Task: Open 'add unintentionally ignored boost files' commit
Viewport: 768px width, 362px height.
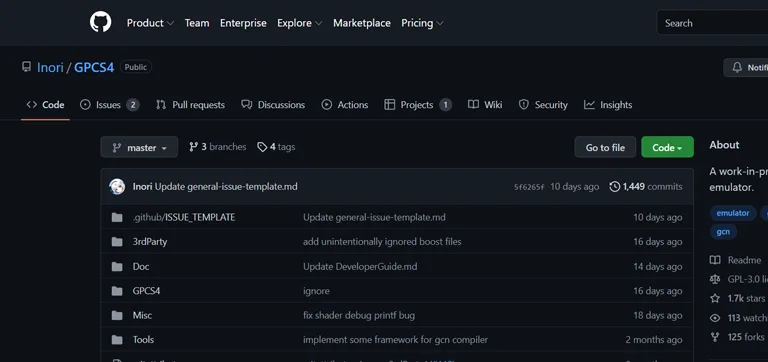Action: tap(382, 241)
